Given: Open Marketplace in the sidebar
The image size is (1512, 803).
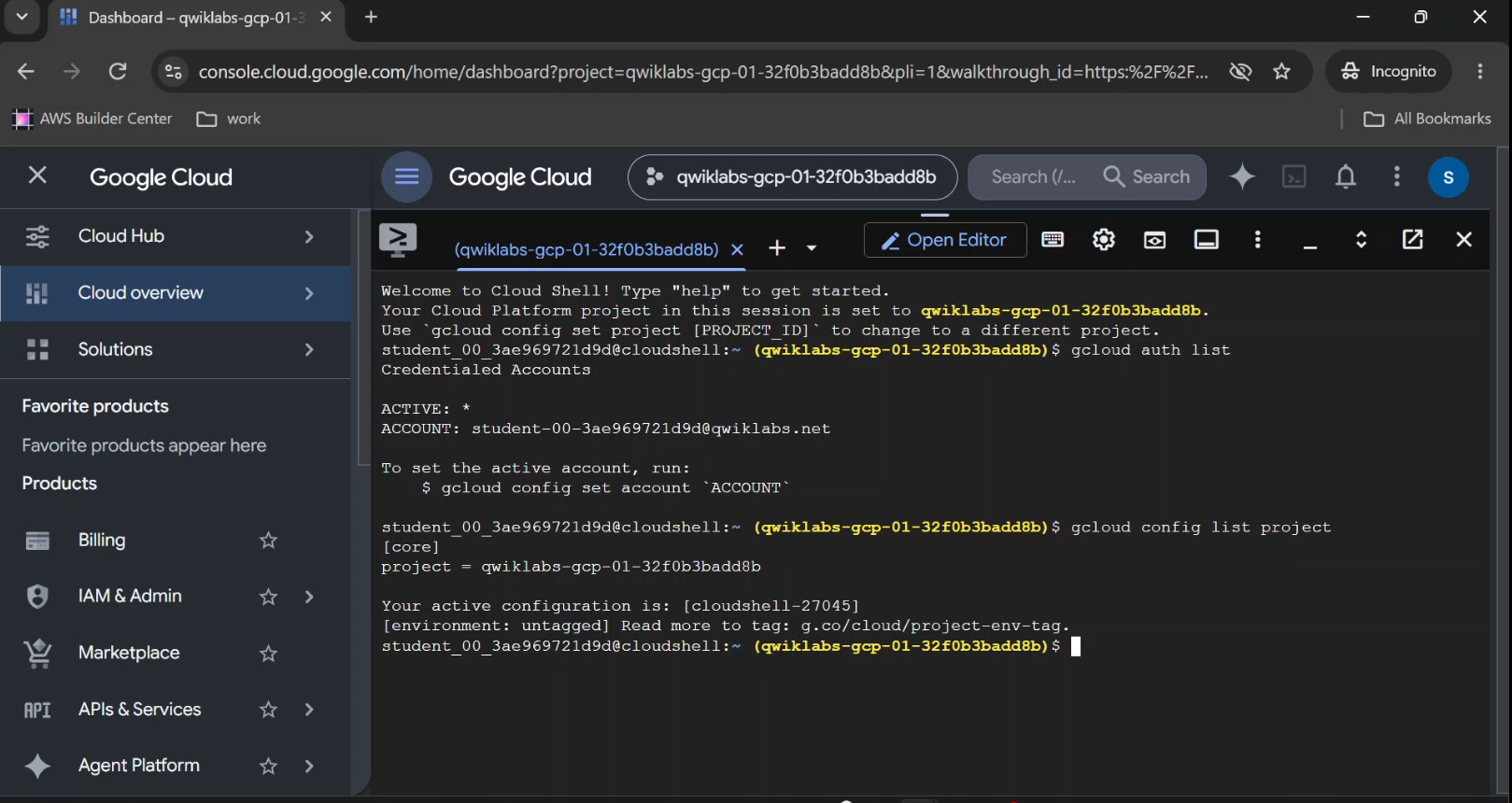Looking at the screenshot, I should 129,653.
